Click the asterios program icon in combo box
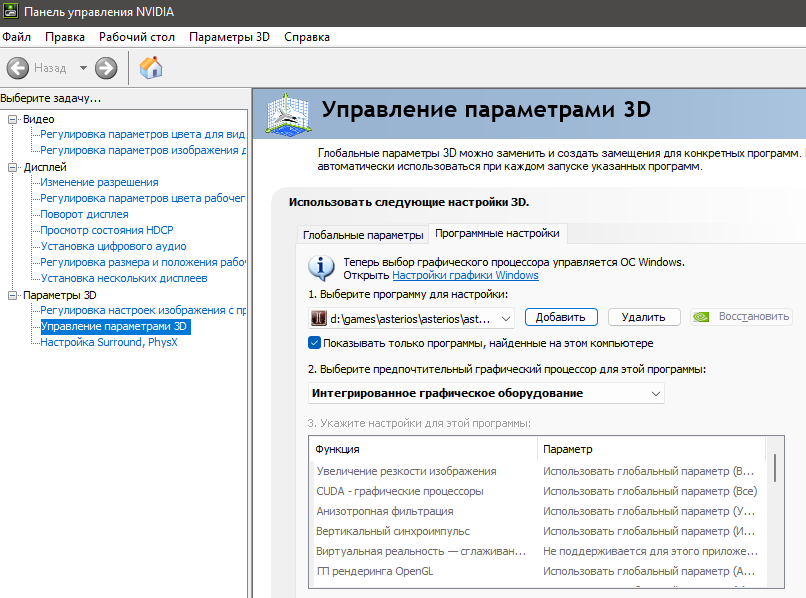Viewport: 806px width, 598px height. point(318,318)
